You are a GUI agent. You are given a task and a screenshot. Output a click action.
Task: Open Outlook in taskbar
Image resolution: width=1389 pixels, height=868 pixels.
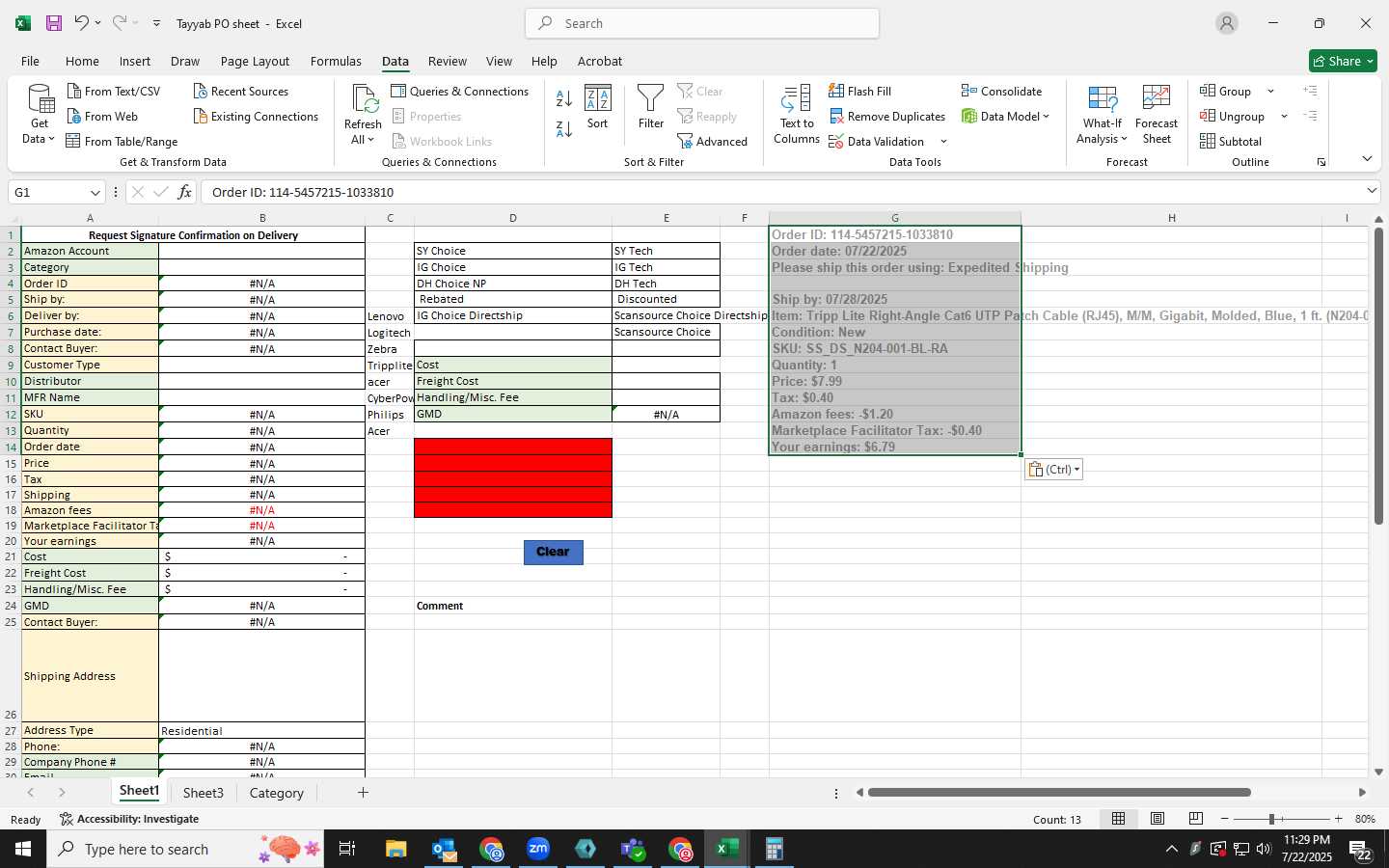coord(444,850)
